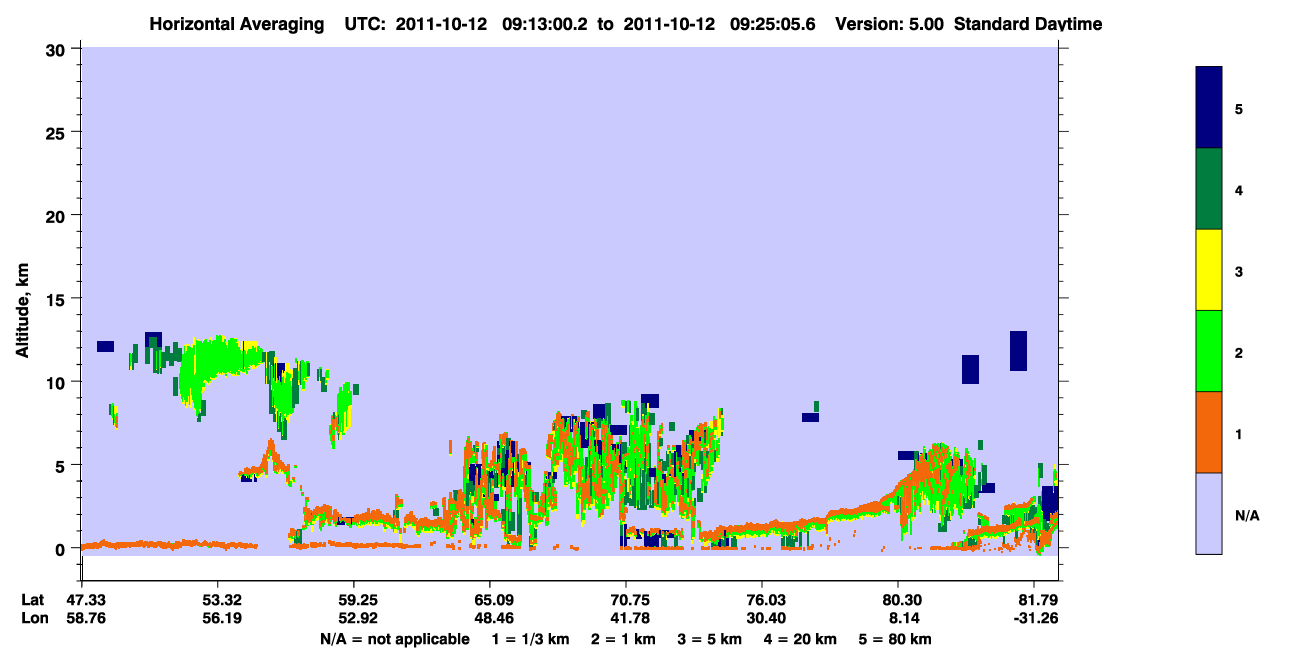
Task: Click the dark green legend swatch labeled 4
Action: click(x=1209, y=189)
